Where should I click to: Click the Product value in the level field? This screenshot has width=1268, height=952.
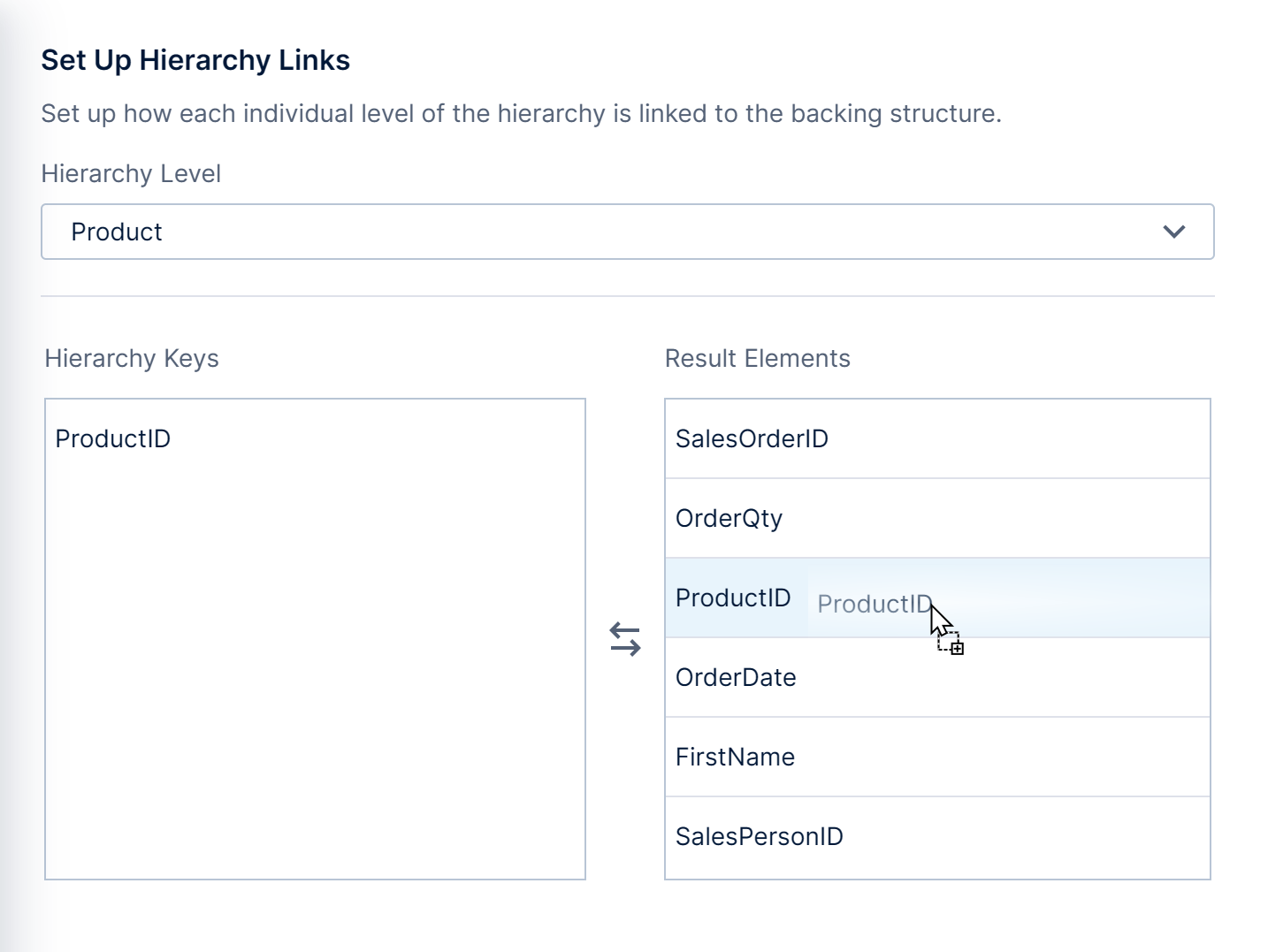117,232
